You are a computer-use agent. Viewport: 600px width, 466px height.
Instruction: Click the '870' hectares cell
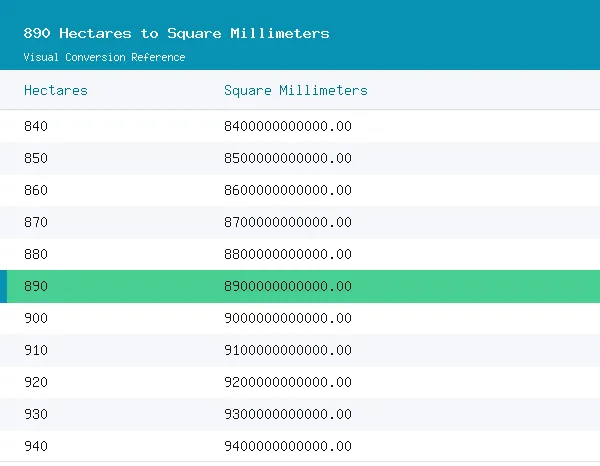coord(36,222)
